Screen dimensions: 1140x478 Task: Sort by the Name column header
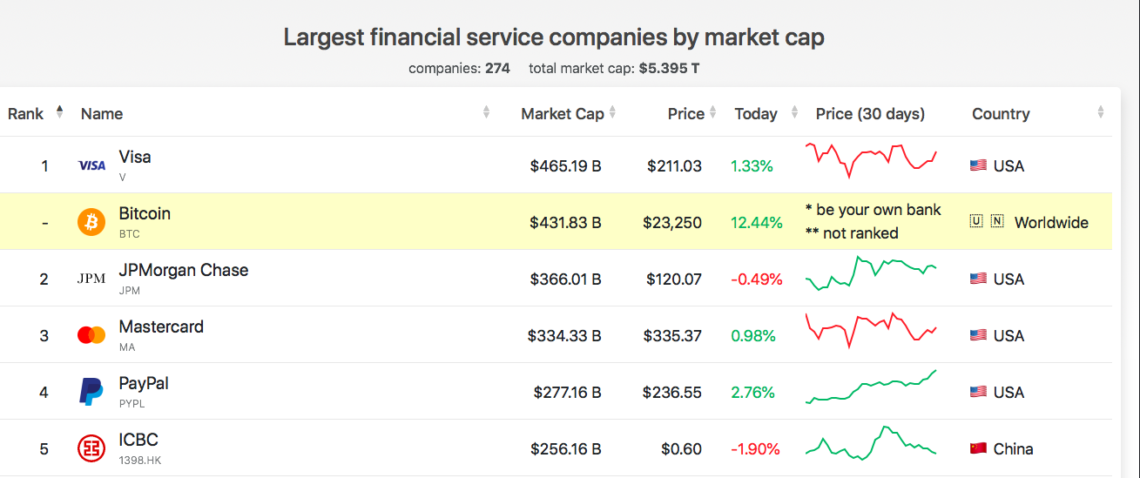(102, 114)
